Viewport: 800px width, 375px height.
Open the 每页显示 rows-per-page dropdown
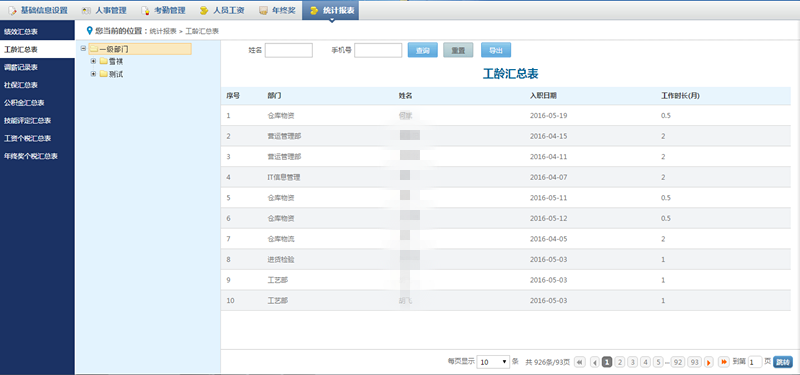coord(493,362)
